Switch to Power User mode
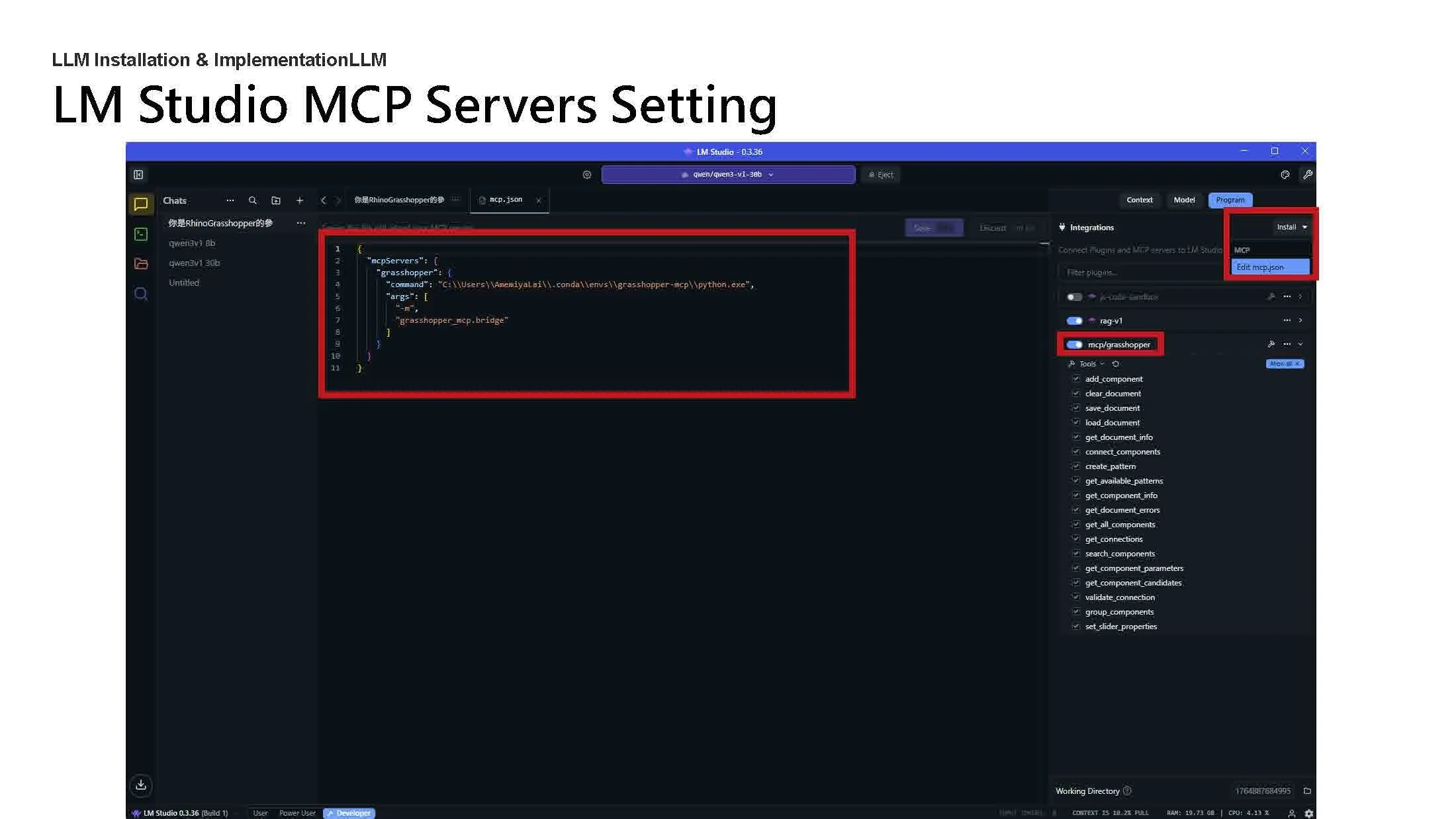This screenshot has height=819, width=1456. 297,813
